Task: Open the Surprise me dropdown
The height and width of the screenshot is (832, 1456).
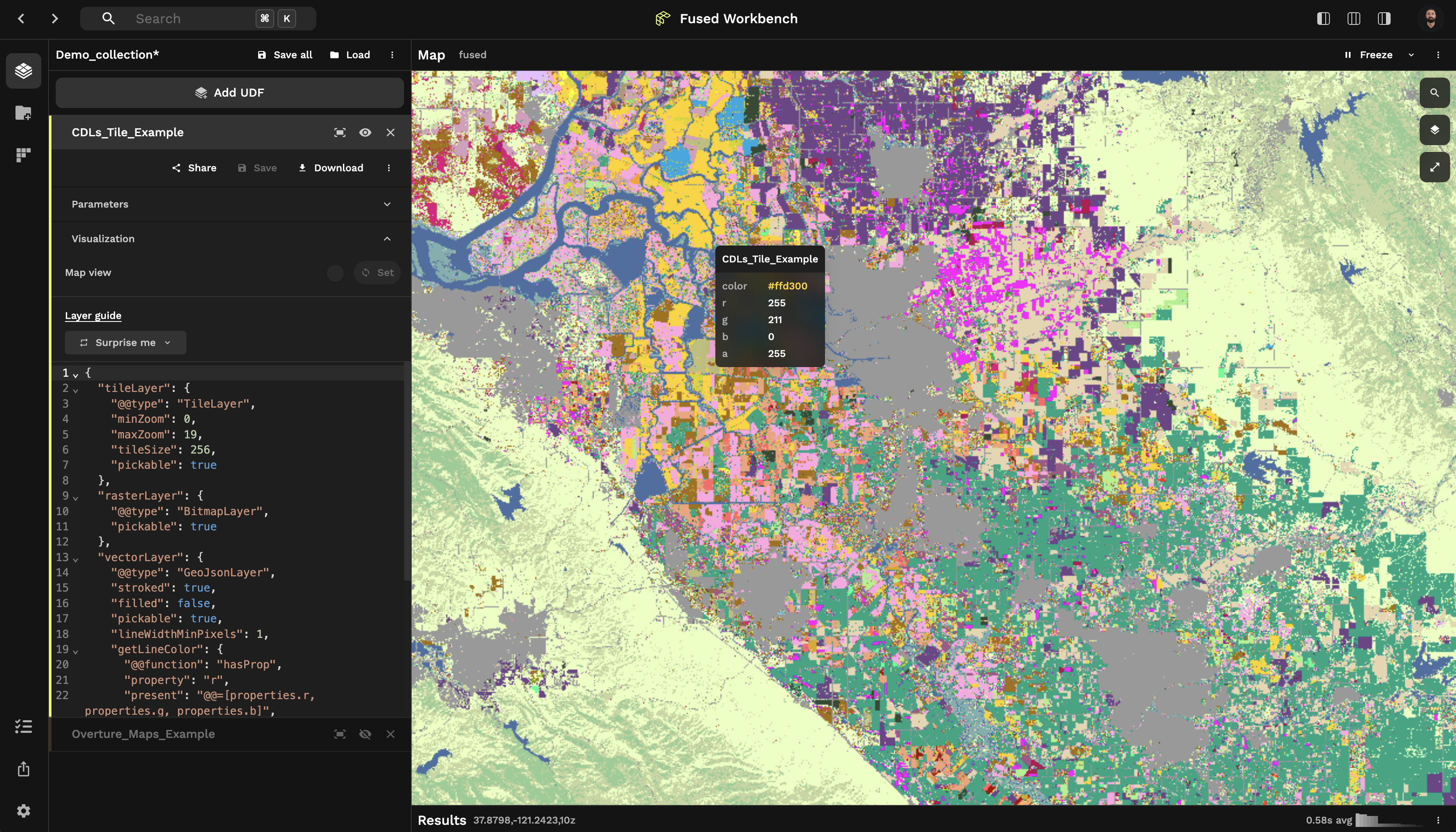Action: pyautogui.click(x=126, y=343)
